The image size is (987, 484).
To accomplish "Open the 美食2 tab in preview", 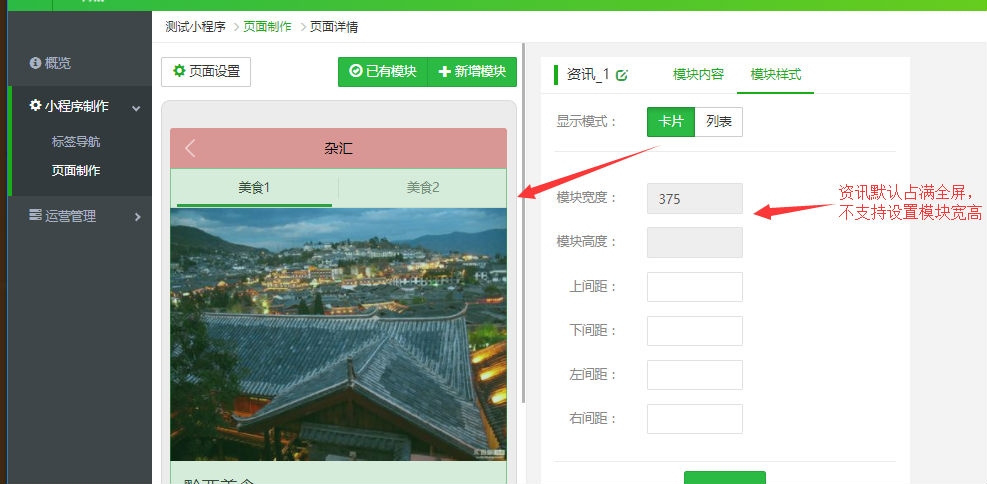I will 422,187.
